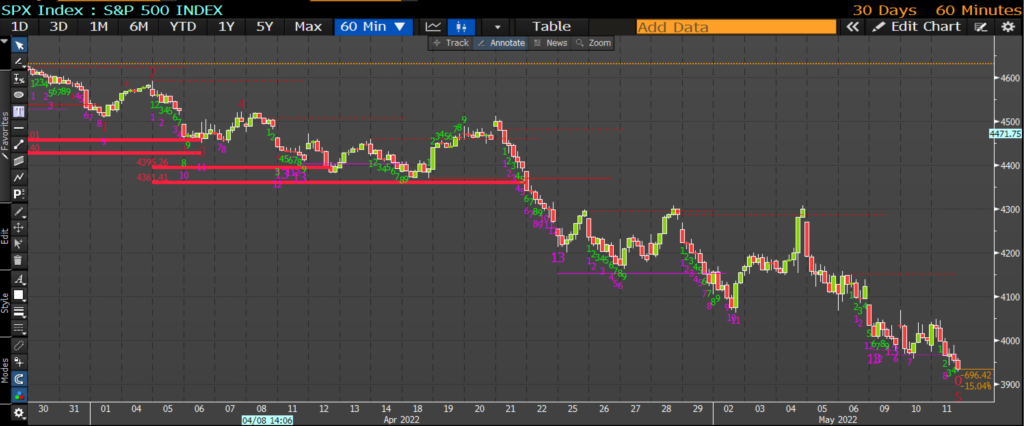The image size is (1024, 426).
Task: Open the dashed line pattern menu
Action: coord(19,327)
